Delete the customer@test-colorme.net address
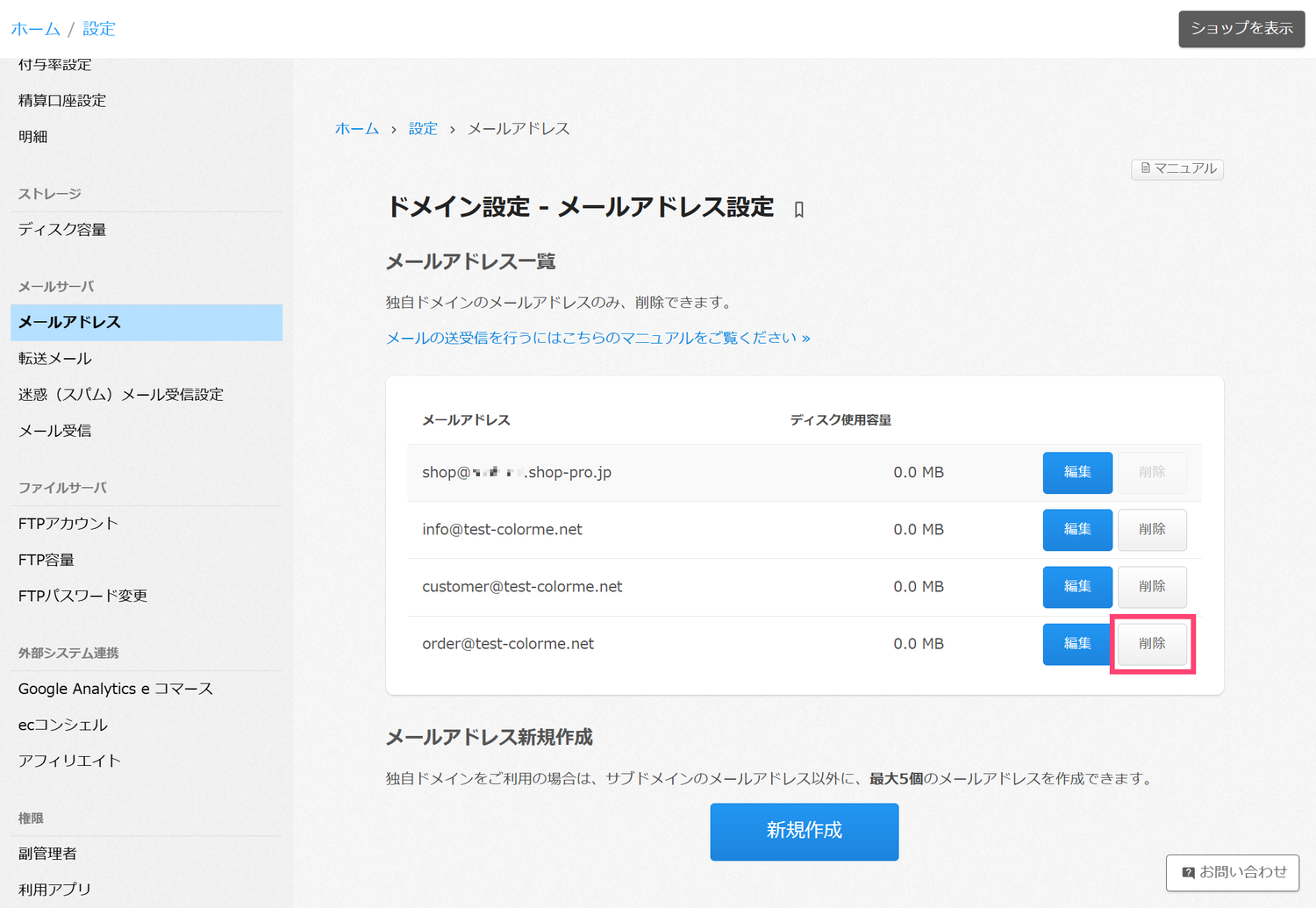Image resolution: width=1316 pixels, height=908 pixels. pos(1151,587)
